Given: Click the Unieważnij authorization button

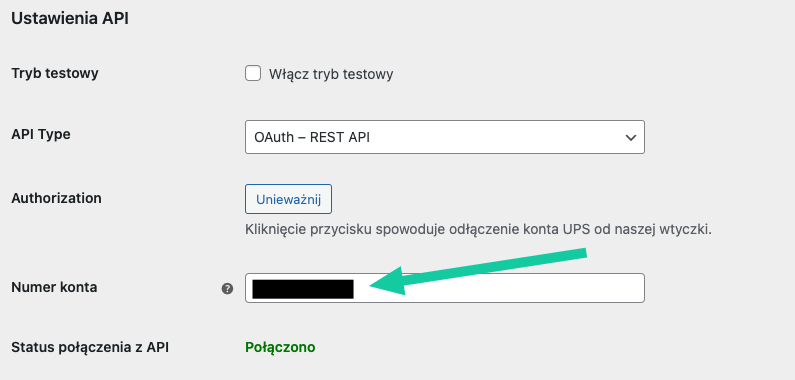Looking at the screenshot, I should click(288, 199).
